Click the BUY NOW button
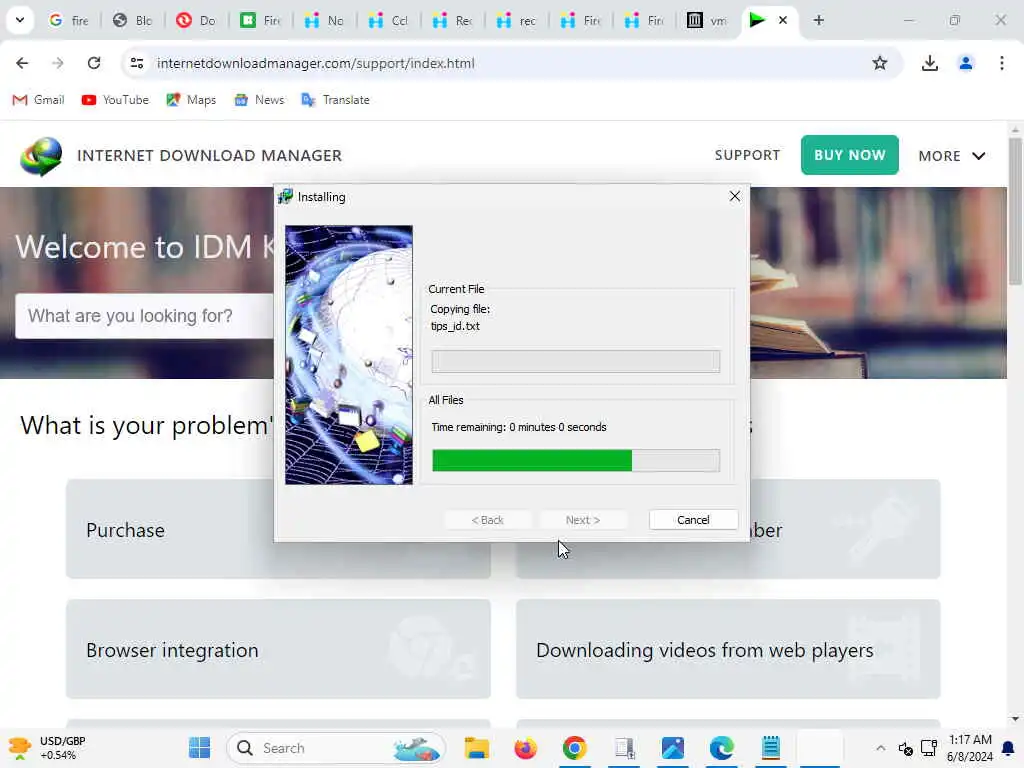 pos(850,155)
